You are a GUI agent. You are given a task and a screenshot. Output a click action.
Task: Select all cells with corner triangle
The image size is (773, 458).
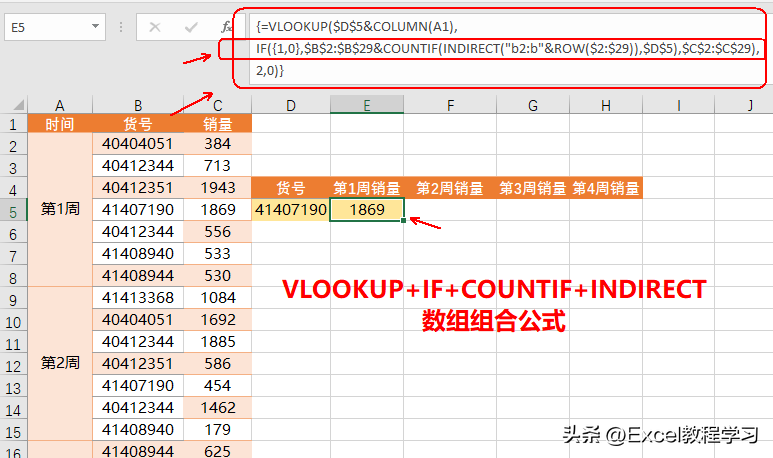coord(18,105)
